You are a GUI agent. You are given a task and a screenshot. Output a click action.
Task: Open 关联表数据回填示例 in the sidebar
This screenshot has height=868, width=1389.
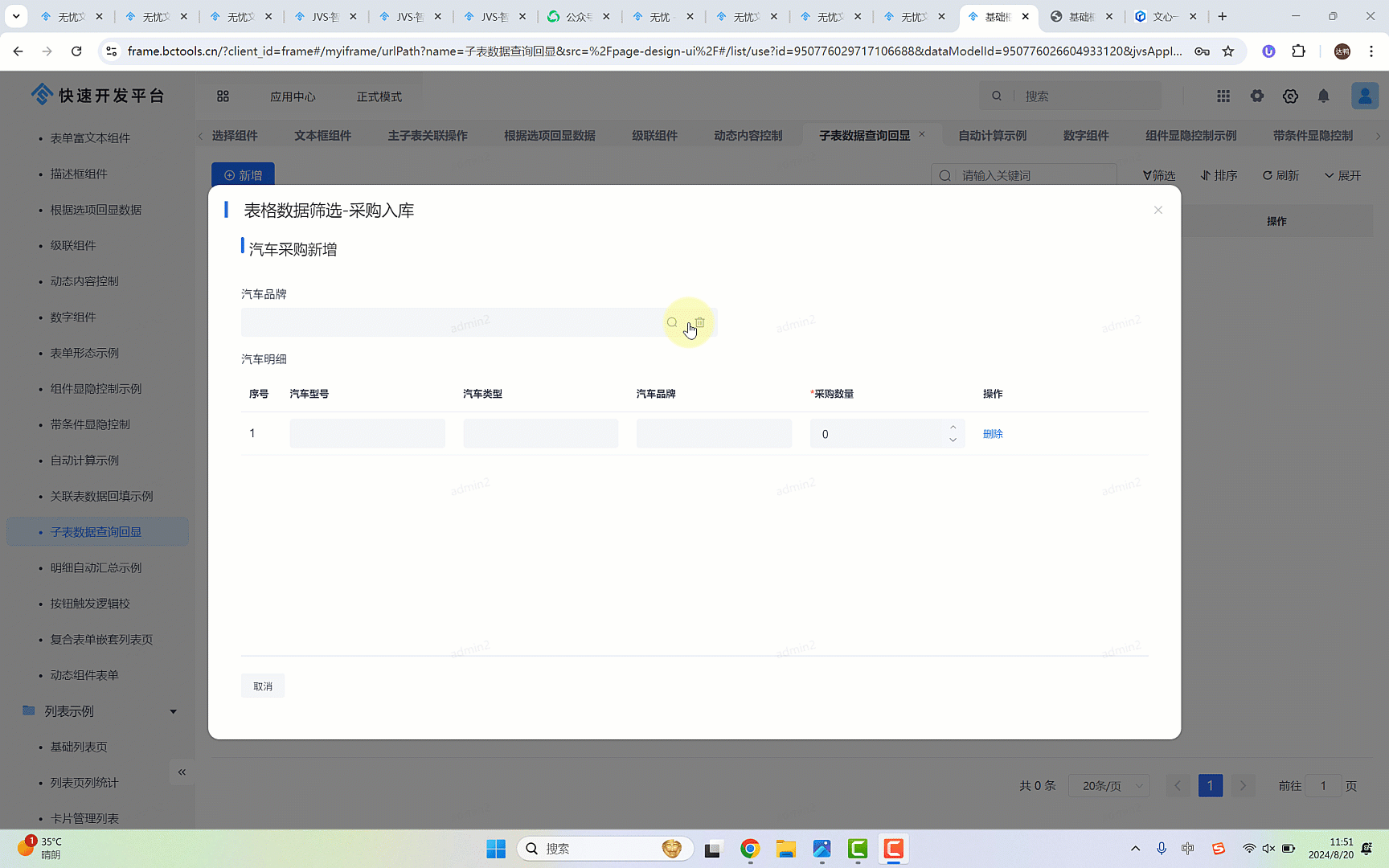[101, 497]
